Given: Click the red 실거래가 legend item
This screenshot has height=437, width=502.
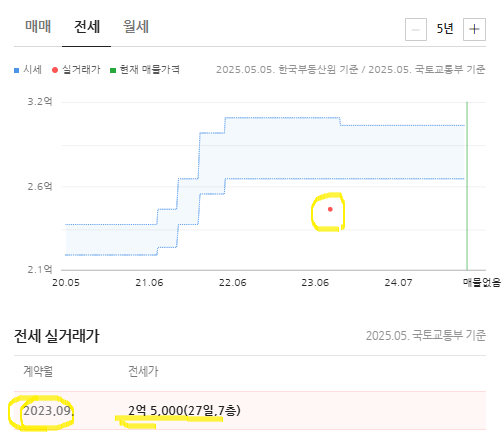Looking at the screenshot, I should click(x=76, y=70).
